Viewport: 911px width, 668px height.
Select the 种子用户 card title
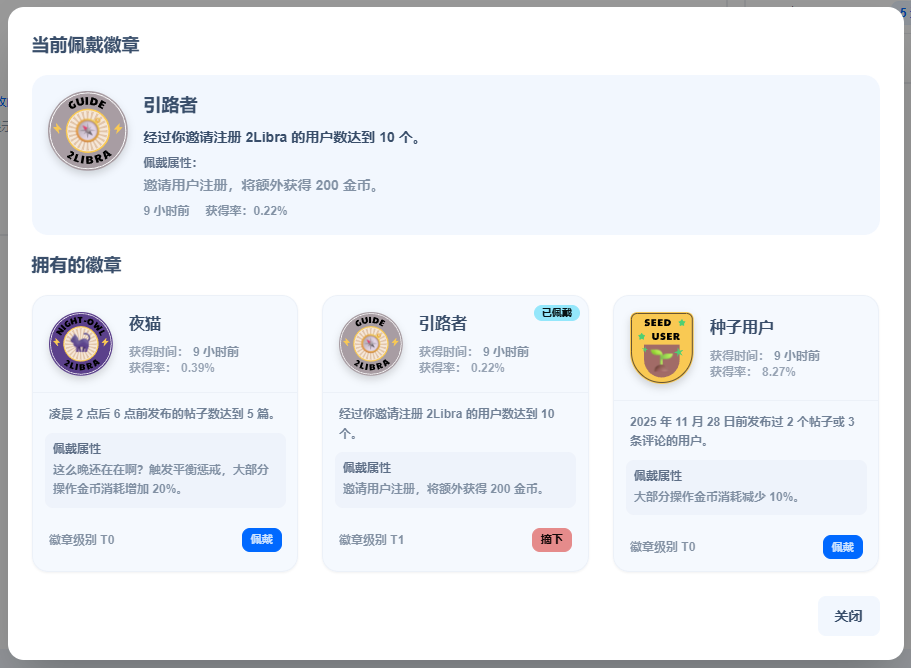click(x=741, y=328)
